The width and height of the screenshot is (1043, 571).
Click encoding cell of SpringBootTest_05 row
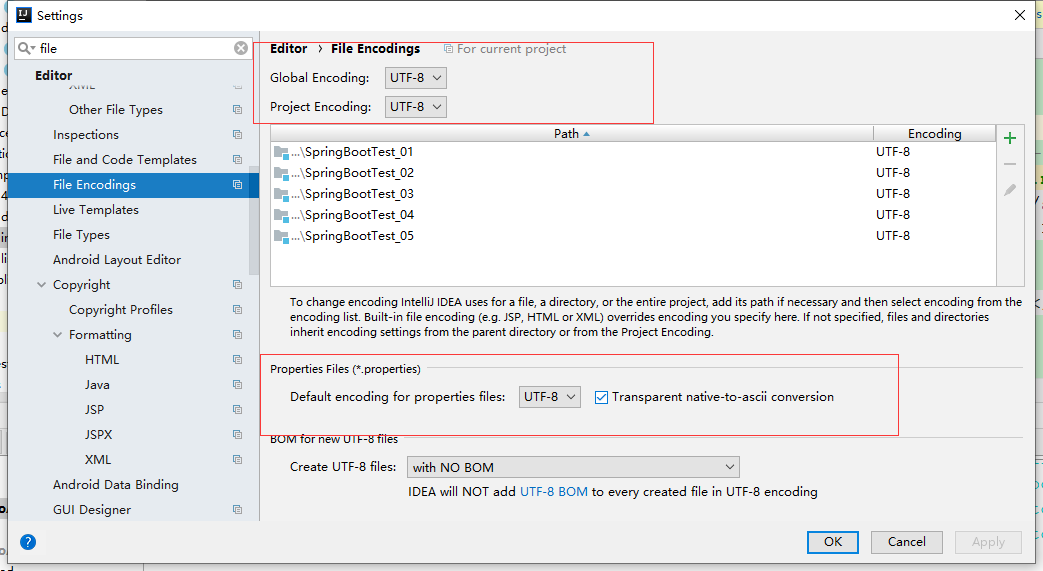[x=935, y=236]
